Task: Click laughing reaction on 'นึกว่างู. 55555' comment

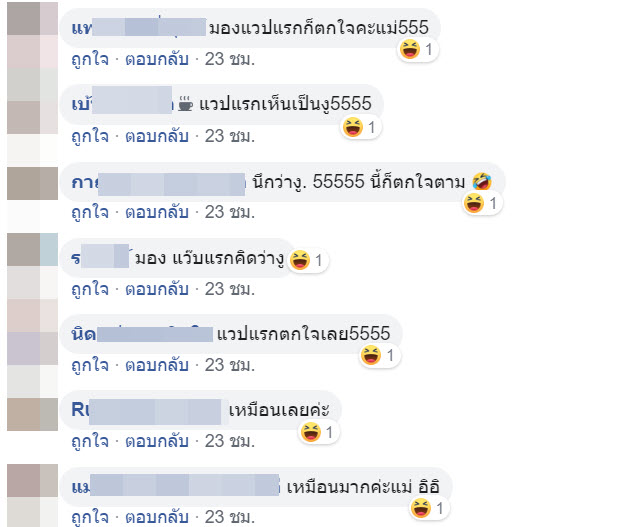Action: [482, 204]
